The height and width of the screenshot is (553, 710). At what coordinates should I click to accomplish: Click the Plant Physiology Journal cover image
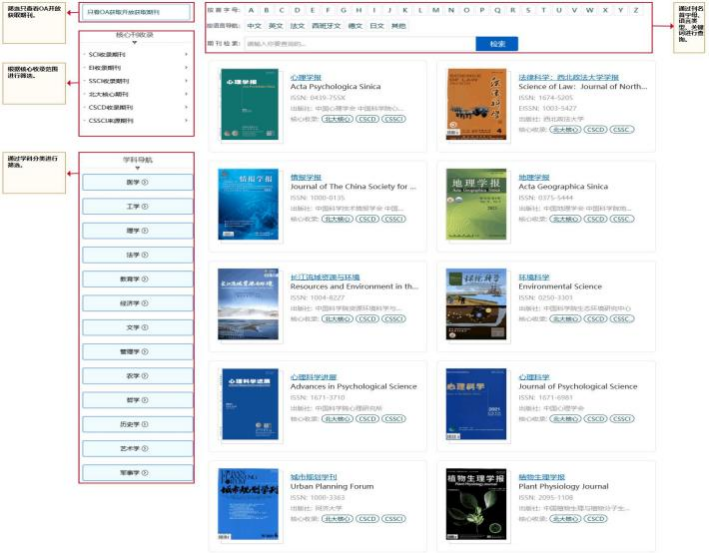[476, 501]
